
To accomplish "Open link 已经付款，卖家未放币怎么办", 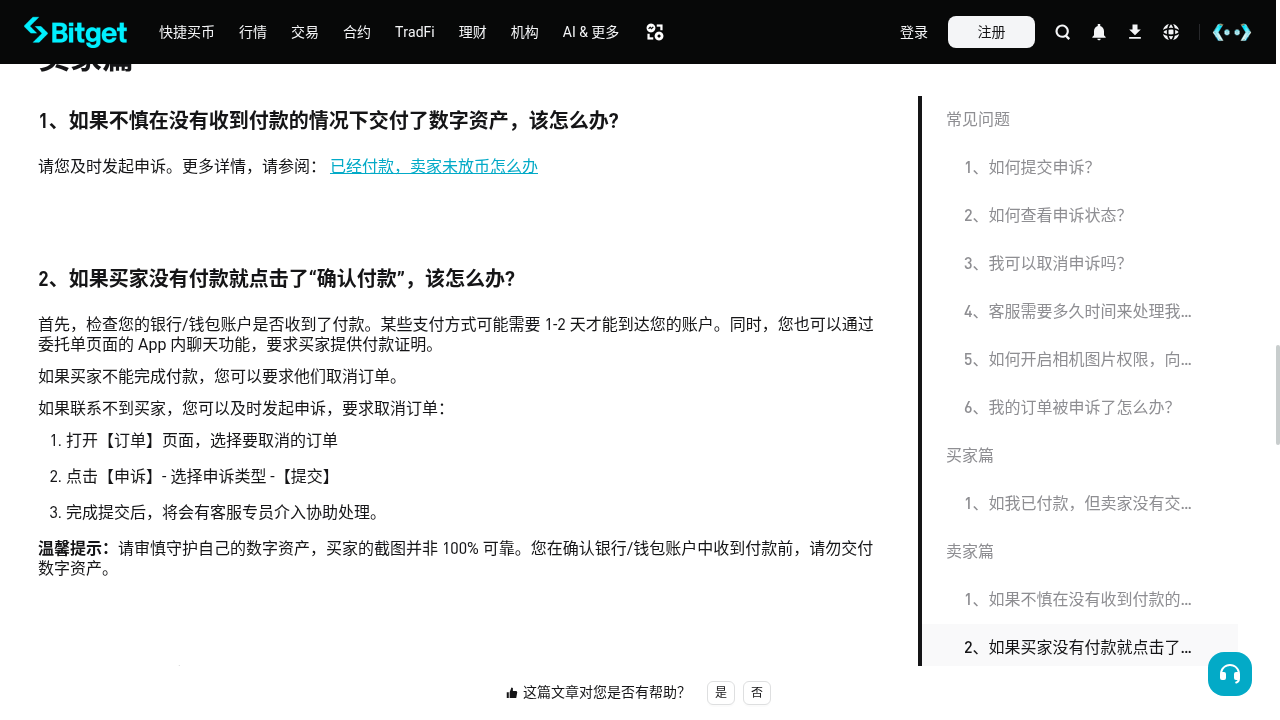I will pyautogui.click(x=434, y=167).
